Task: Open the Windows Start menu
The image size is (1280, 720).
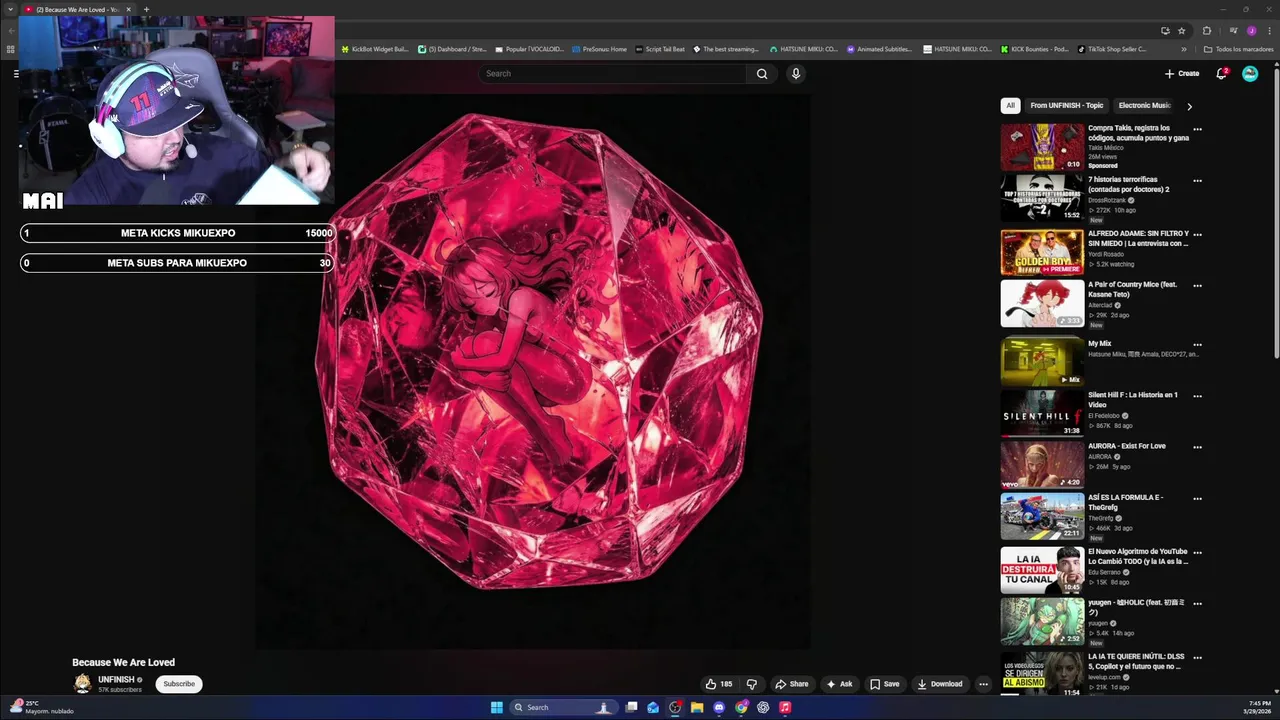Action: click(x=496, y=707)
